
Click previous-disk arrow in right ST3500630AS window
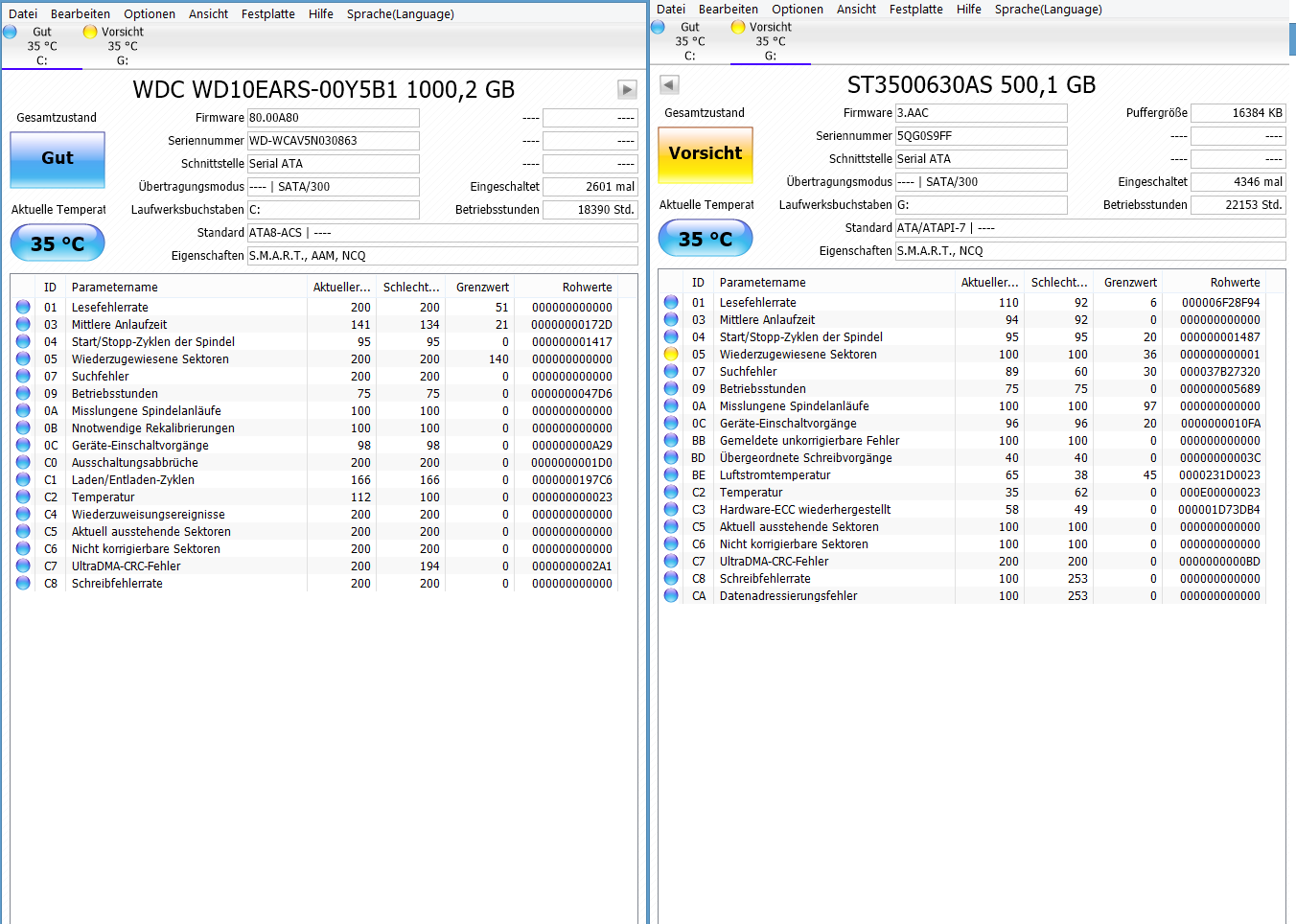[x=669, y=84]
